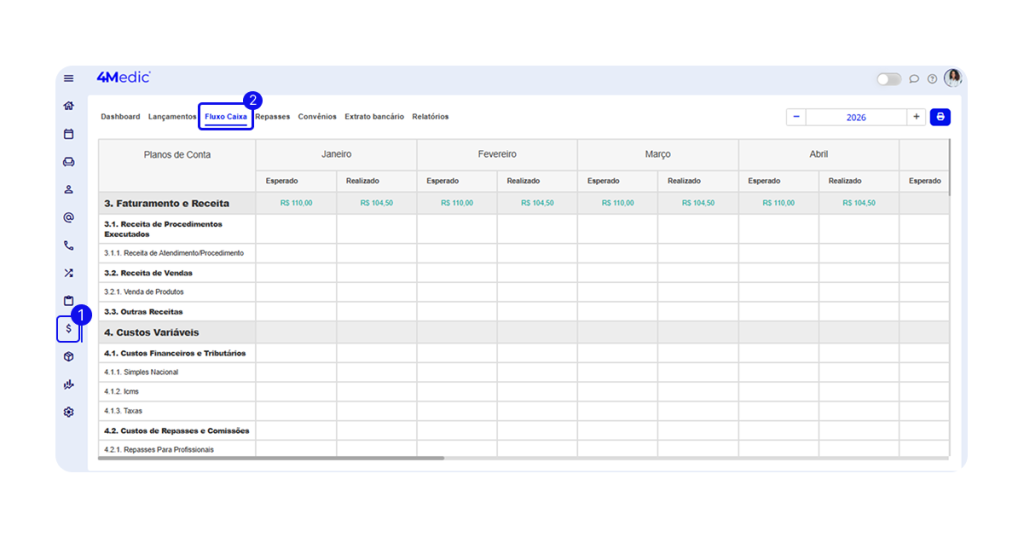The height and width of the screenshot is (537, 1024).
Task: Go to the home icon in the sidebar
Action: 69,106
